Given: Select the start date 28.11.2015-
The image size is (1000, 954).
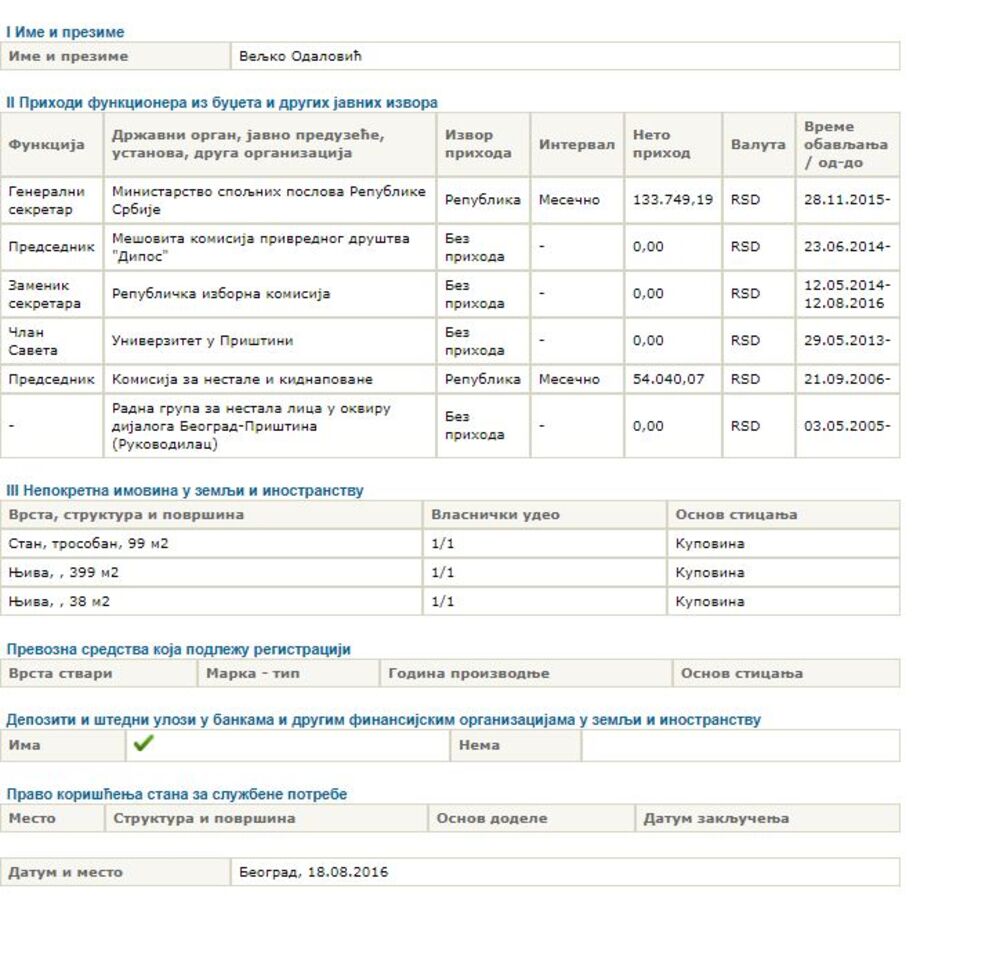Looking at the screenshot, I should point(846,200).
